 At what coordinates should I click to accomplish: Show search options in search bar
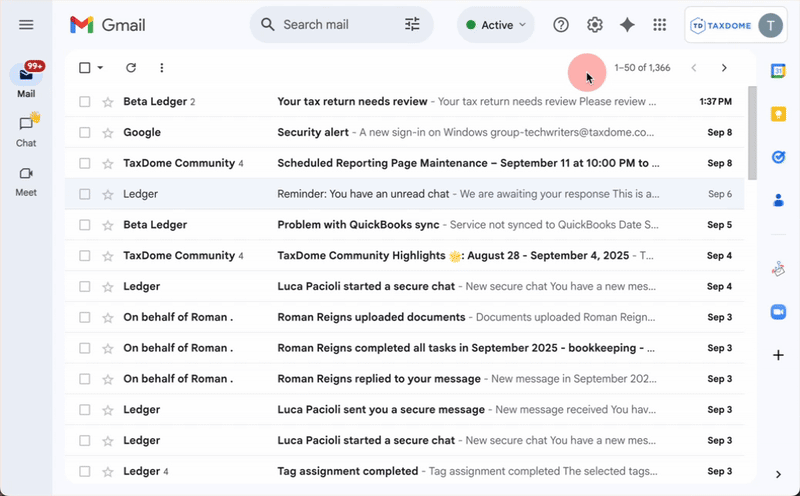tap(412, 25)
